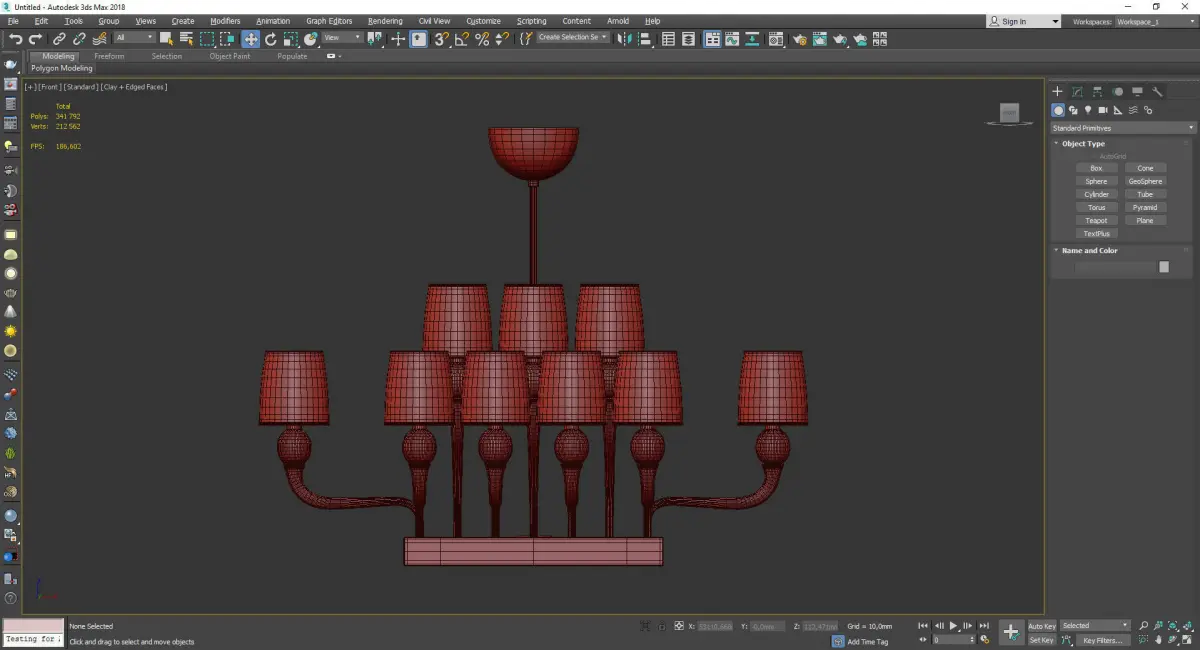This screenshot has height=650, width=1200.
Task: Collapse the Object Type rollout
Action: [1082, 144]
